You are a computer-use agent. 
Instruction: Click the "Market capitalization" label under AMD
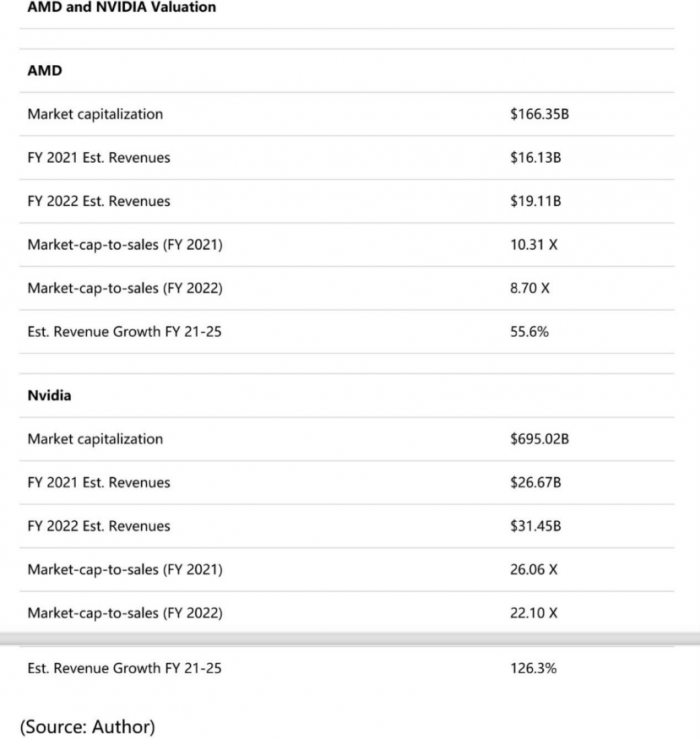pos(95,114)
